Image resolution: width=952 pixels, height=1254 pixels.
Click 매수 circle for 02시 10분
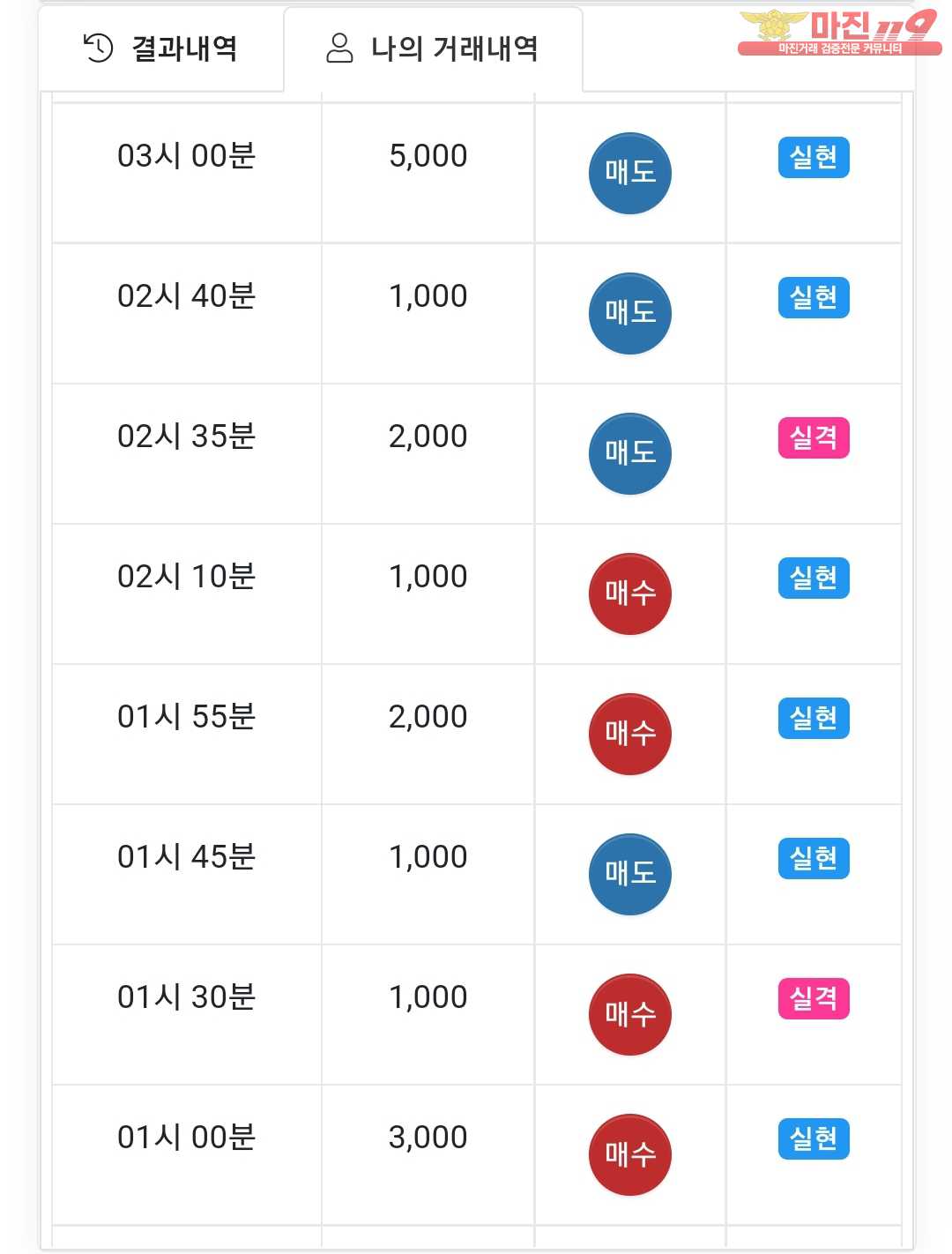coord(629,593)
